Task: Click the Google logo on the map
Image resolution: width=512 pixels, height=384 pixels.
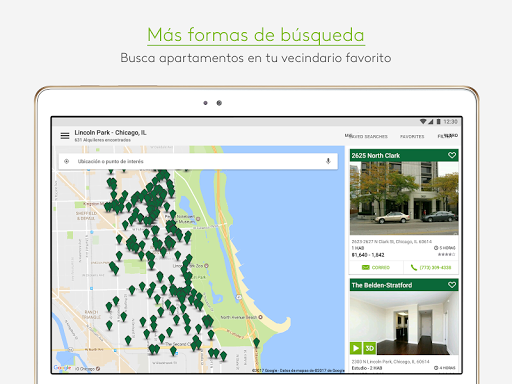Action: pyautogui.click(x=63, y=368)
